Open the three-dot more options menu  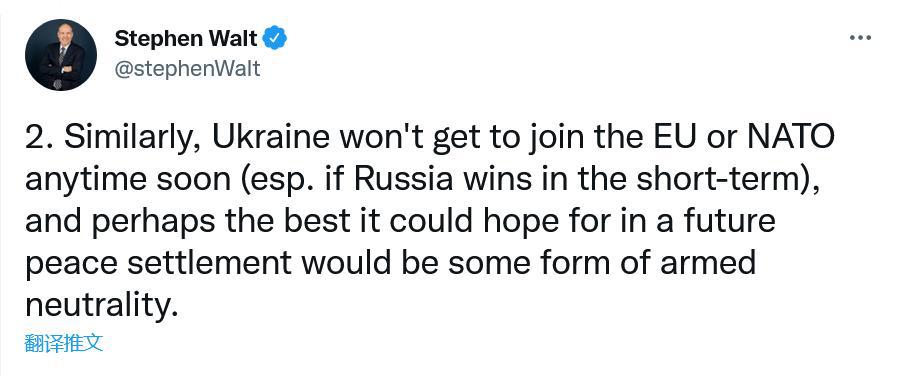860,38
